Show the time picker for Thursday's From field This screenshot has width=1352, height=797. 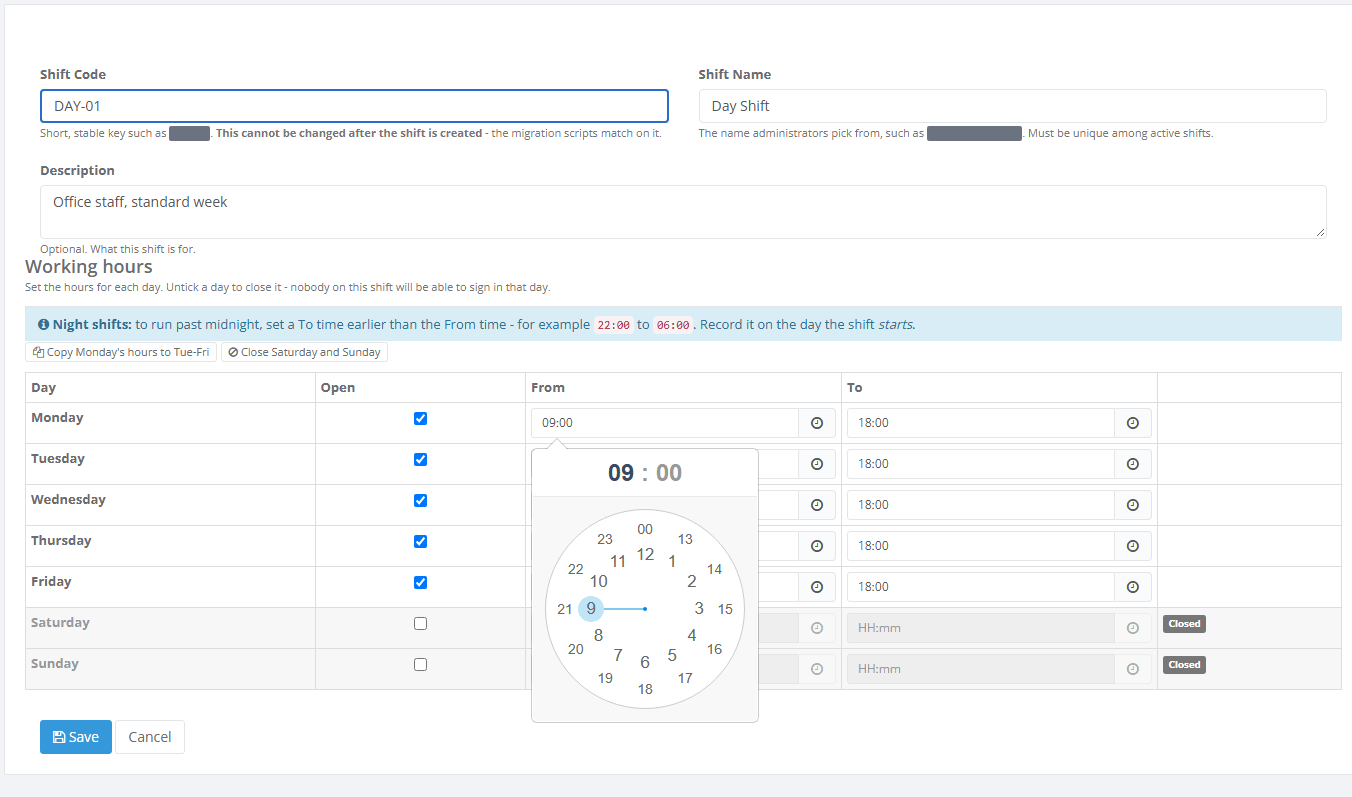point(817,546)
